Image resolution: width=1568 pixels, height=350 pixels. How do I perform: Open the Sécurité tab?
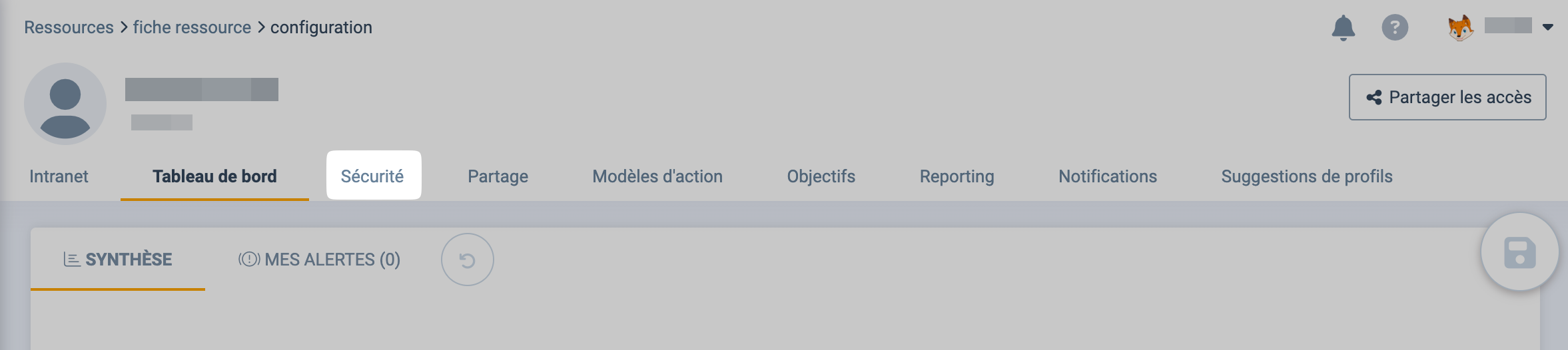pos(372,176)
